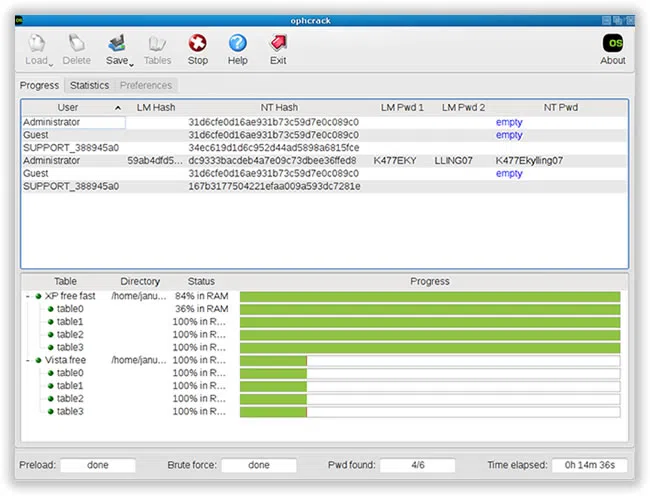Open the About OS icon
Screen dimensions: 650x496
point(613,44)
